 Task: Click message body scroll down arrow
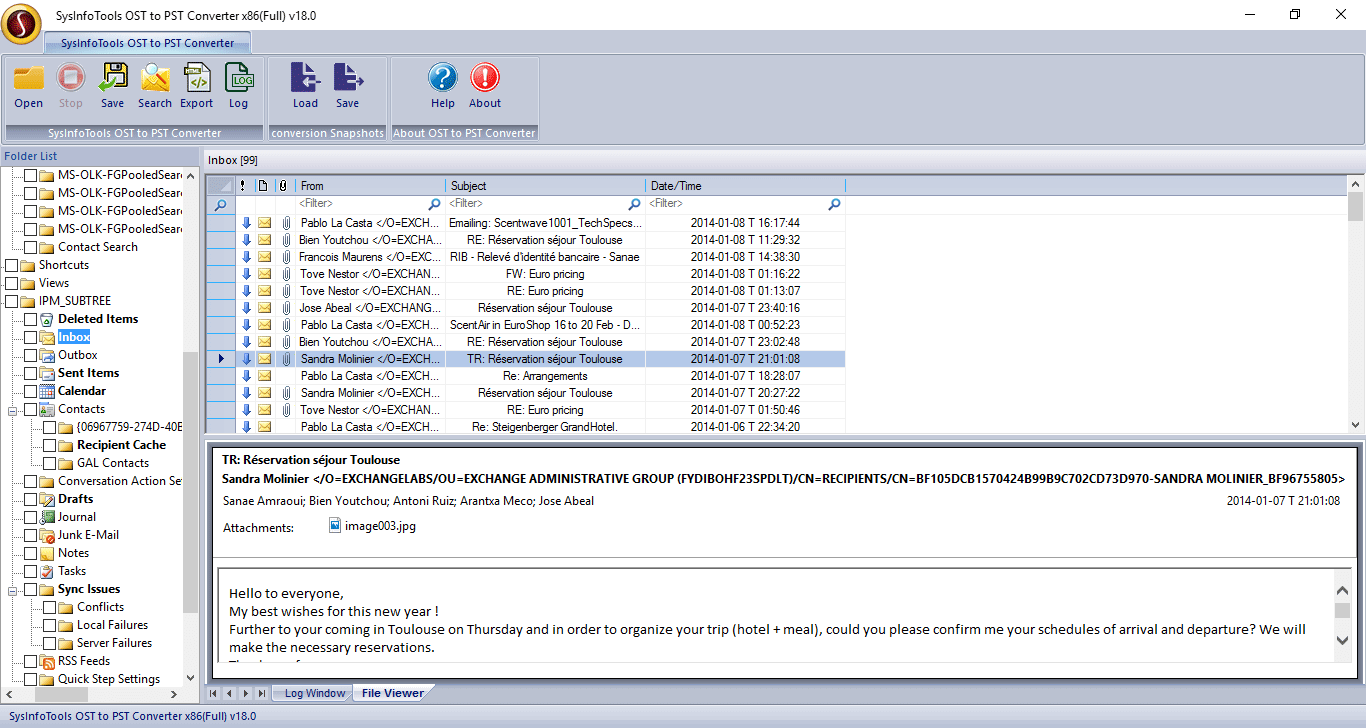click(1342, 641)
